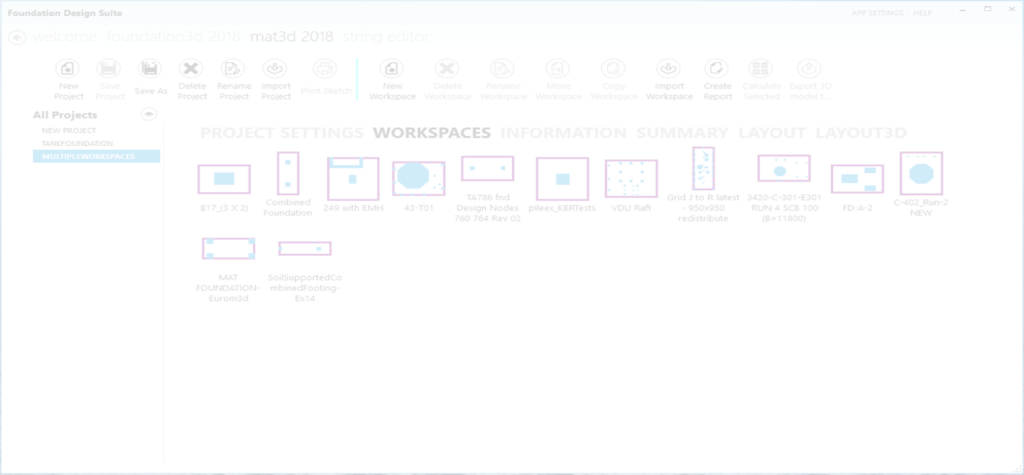Open the SUMMARY tab
This screenshot has width=1024, height=475.
682,132
